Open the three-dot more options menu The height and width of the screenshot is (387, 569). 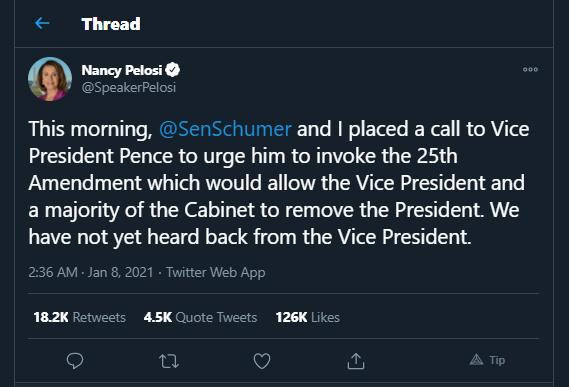click(x=530, y=69)
